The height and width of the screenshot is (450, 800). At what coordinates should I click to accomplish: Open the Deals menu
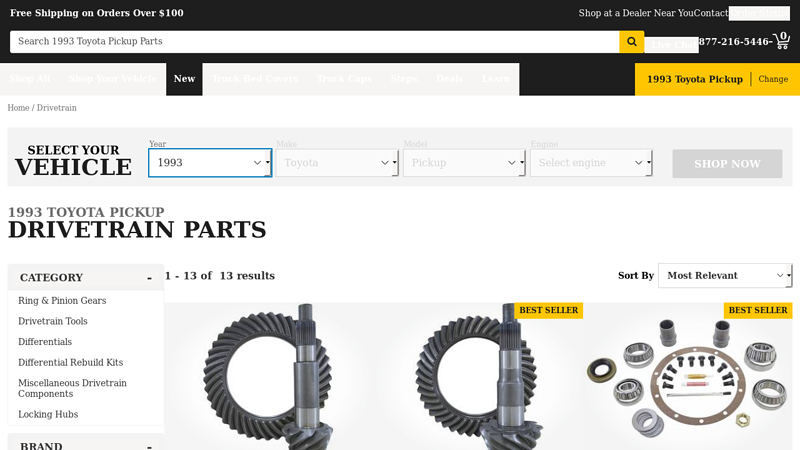coord(449,79)
